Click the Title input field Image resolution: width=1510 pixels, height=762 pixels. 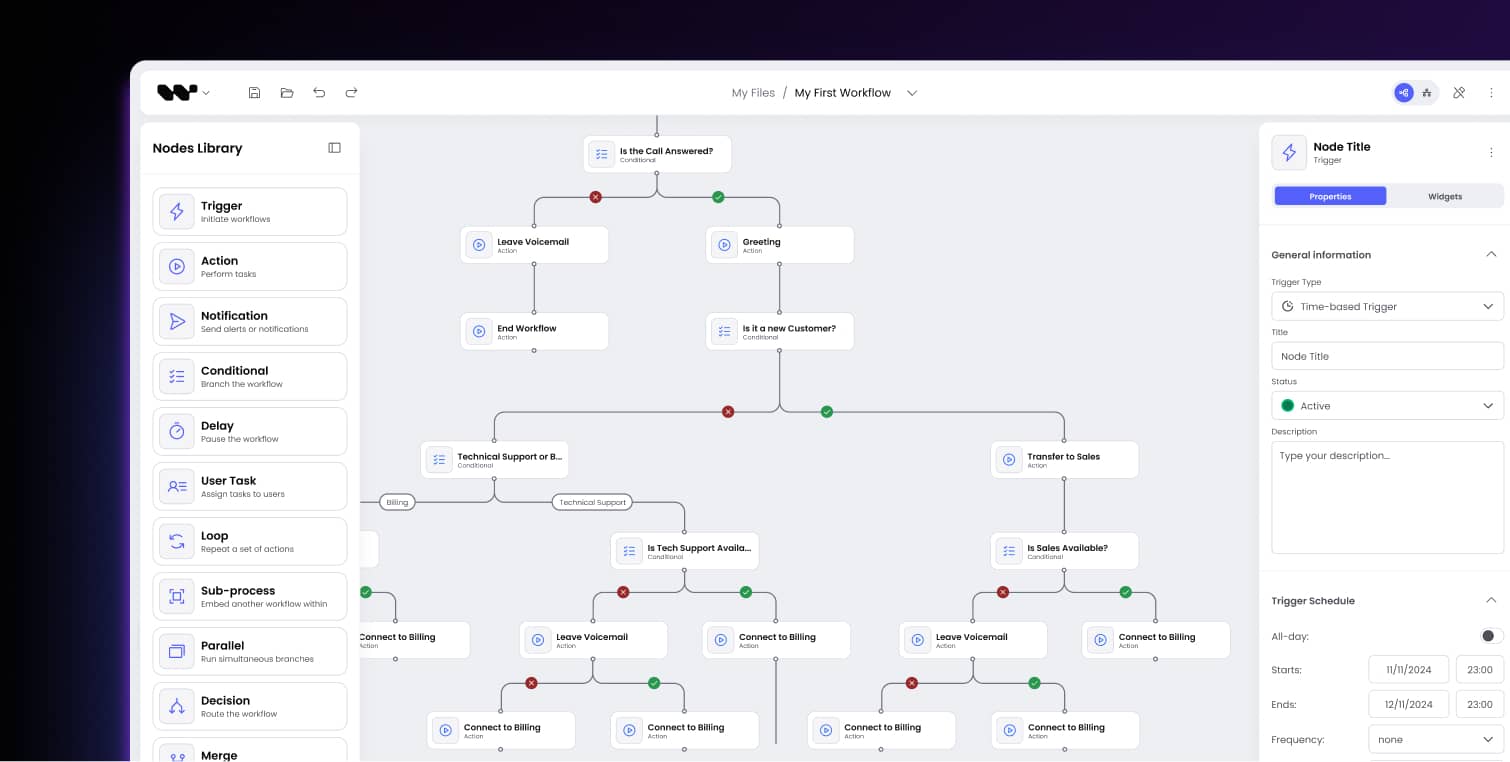pyautogui.click(x=1387, y=356)
